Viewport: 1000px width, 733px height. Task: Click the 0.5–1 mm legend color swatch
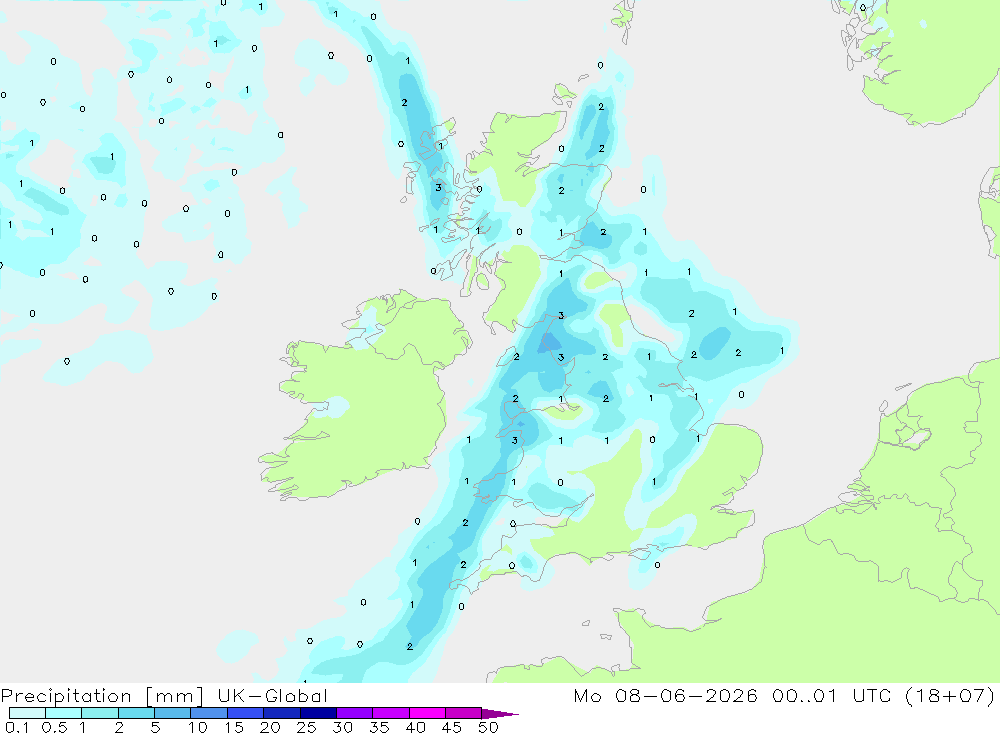(64, 713)
